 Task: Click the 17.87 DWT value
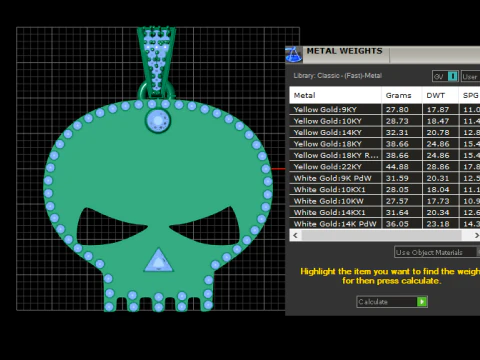[438, 110]
